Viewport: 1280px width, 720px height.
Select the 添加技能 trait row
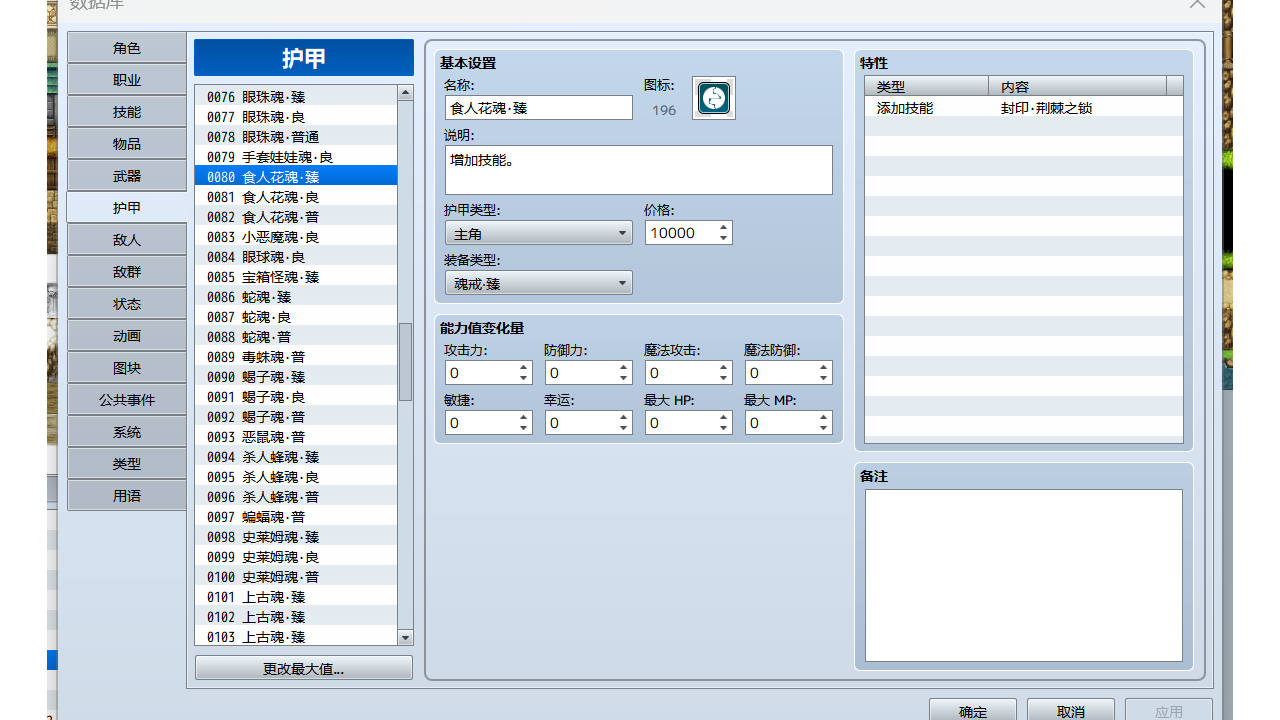pos(1022,107)
